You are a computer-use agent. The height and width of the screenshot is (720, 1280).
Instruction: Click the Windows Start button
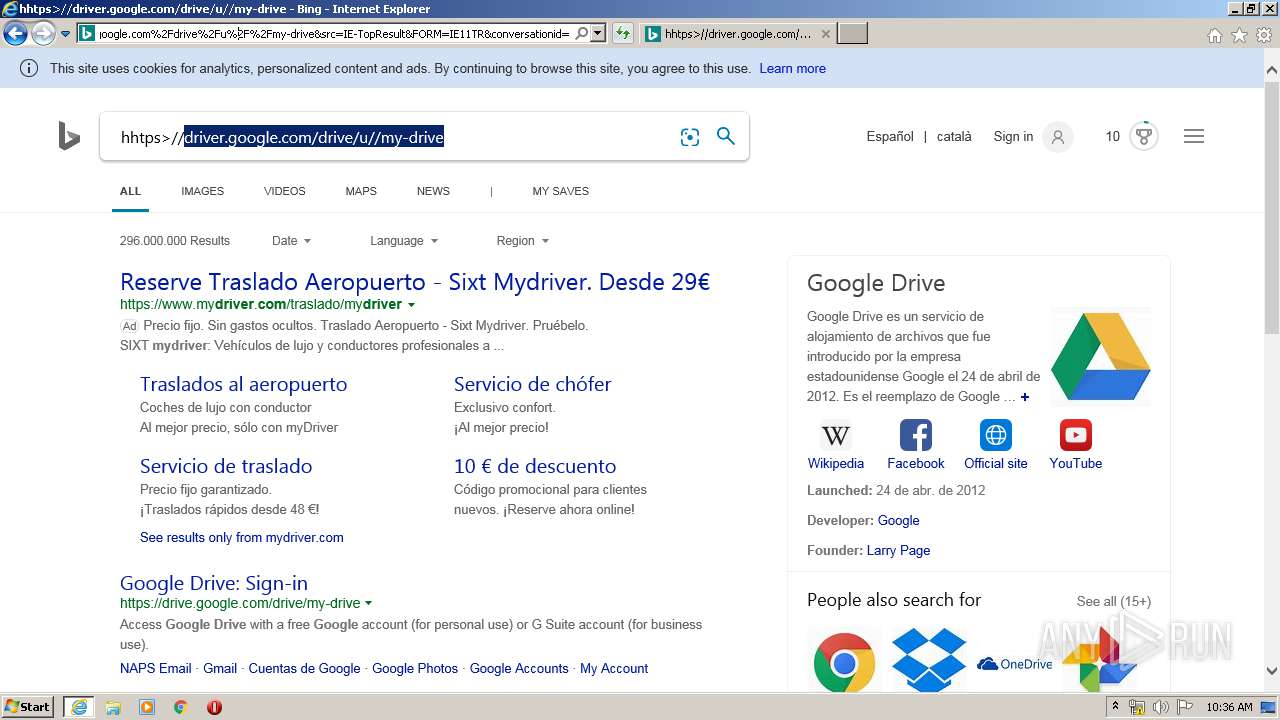(x=28, y=707)
